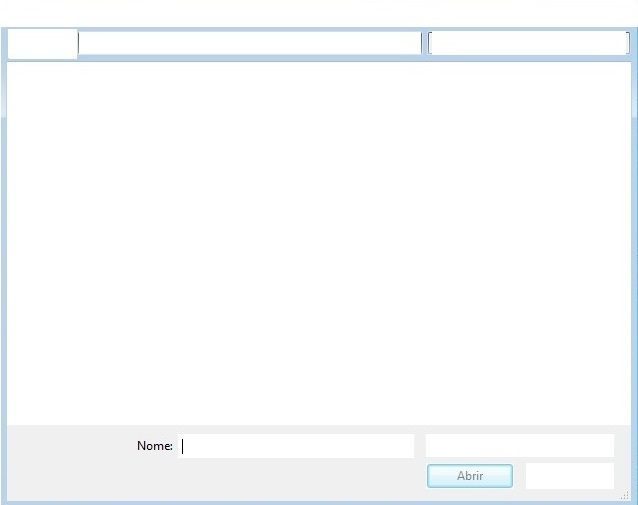Select the Nome: label text
Screen dimensions: 638x505
point(155,446)
